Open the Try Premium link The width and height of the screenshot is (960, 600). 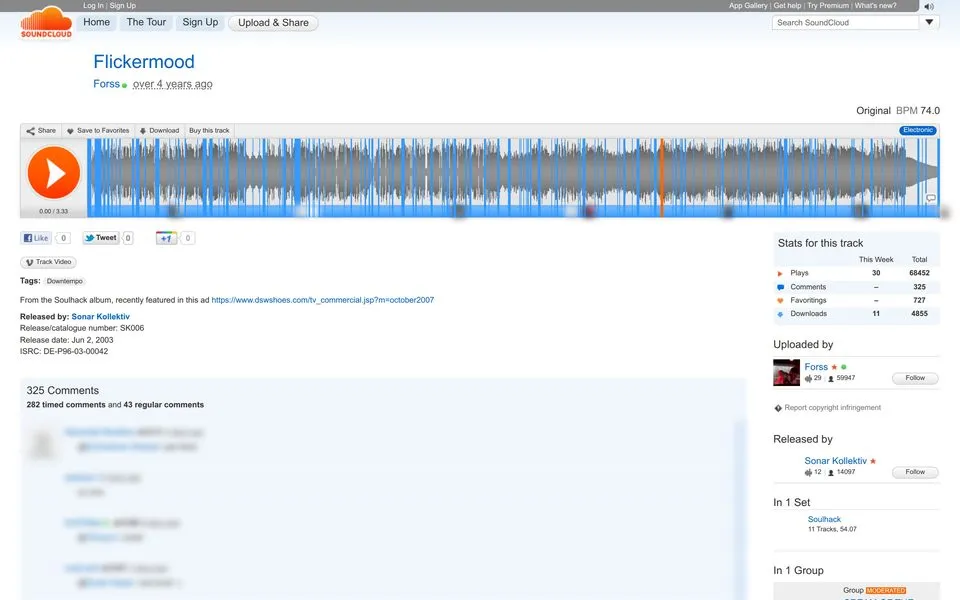tap(828, 6)
